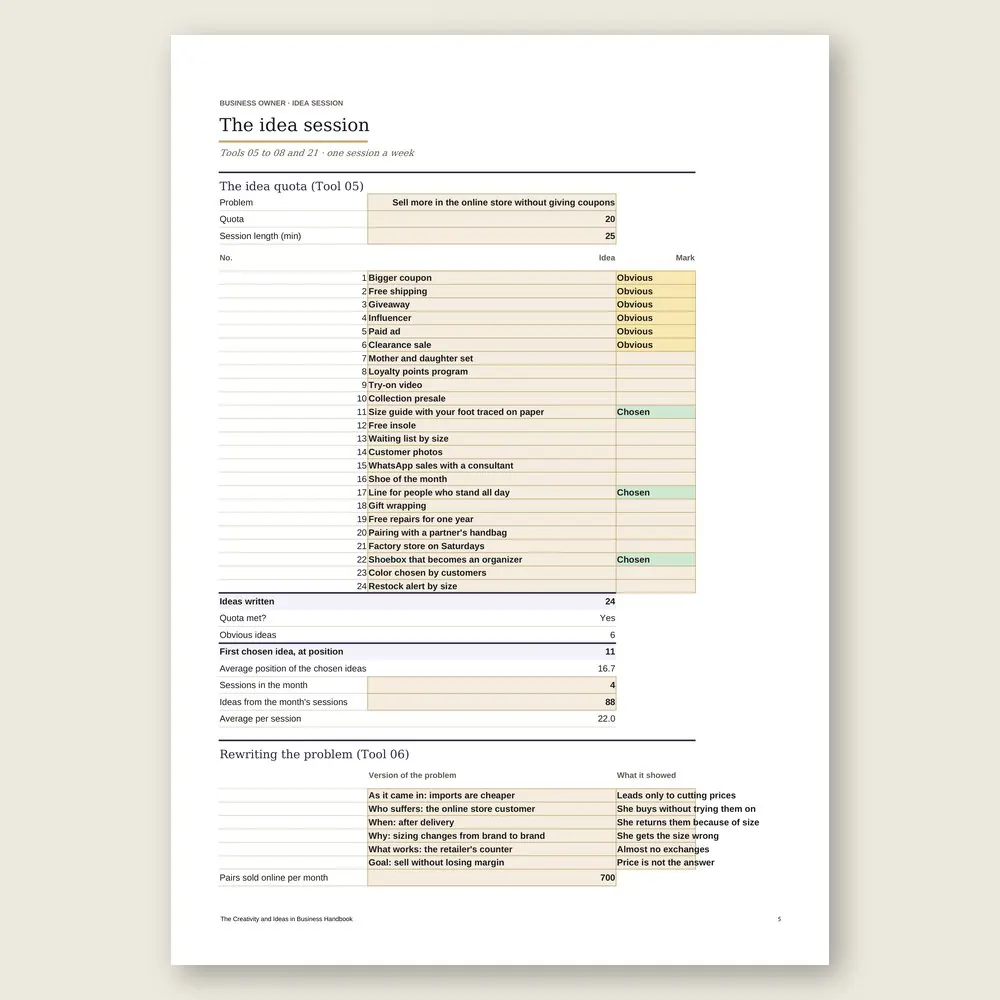Click the Obvious mark beside Clearance sale

coord(656,345)
